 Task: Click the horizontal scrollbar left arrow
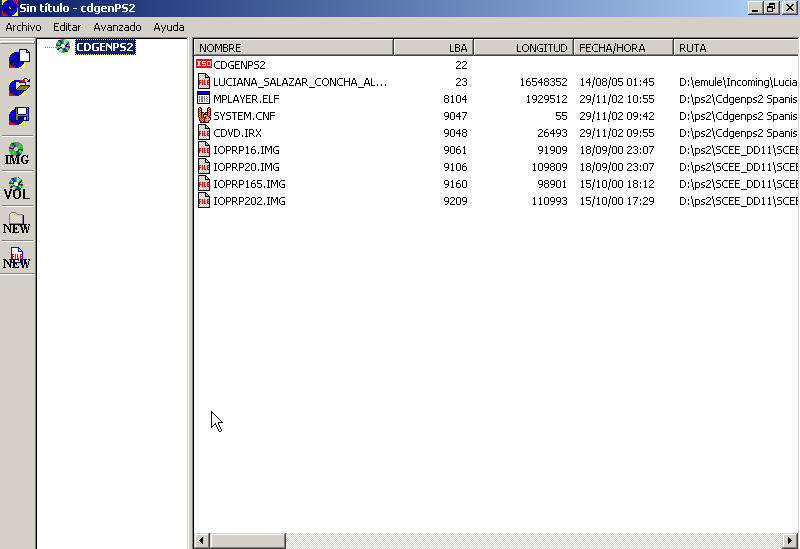coord(202,540)
